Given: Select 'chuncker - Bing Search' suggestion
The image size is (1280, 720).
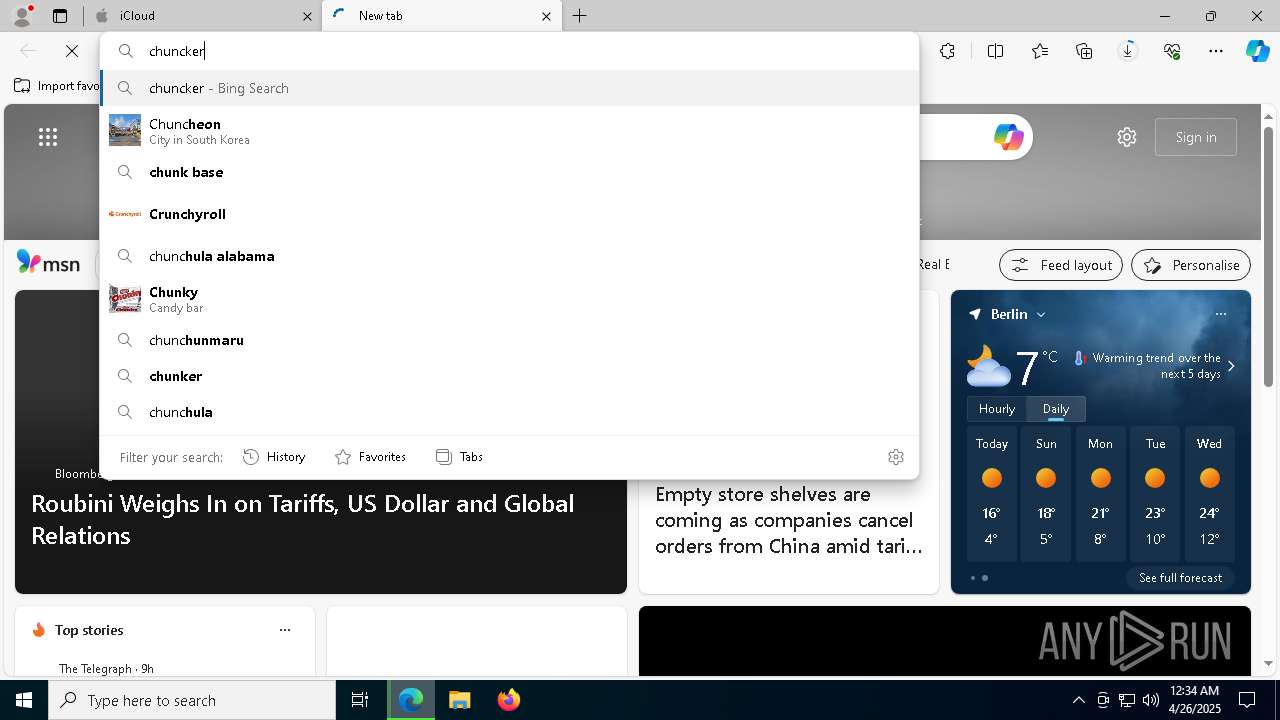Looking at the screenshot, I should [x=509, y=88].
